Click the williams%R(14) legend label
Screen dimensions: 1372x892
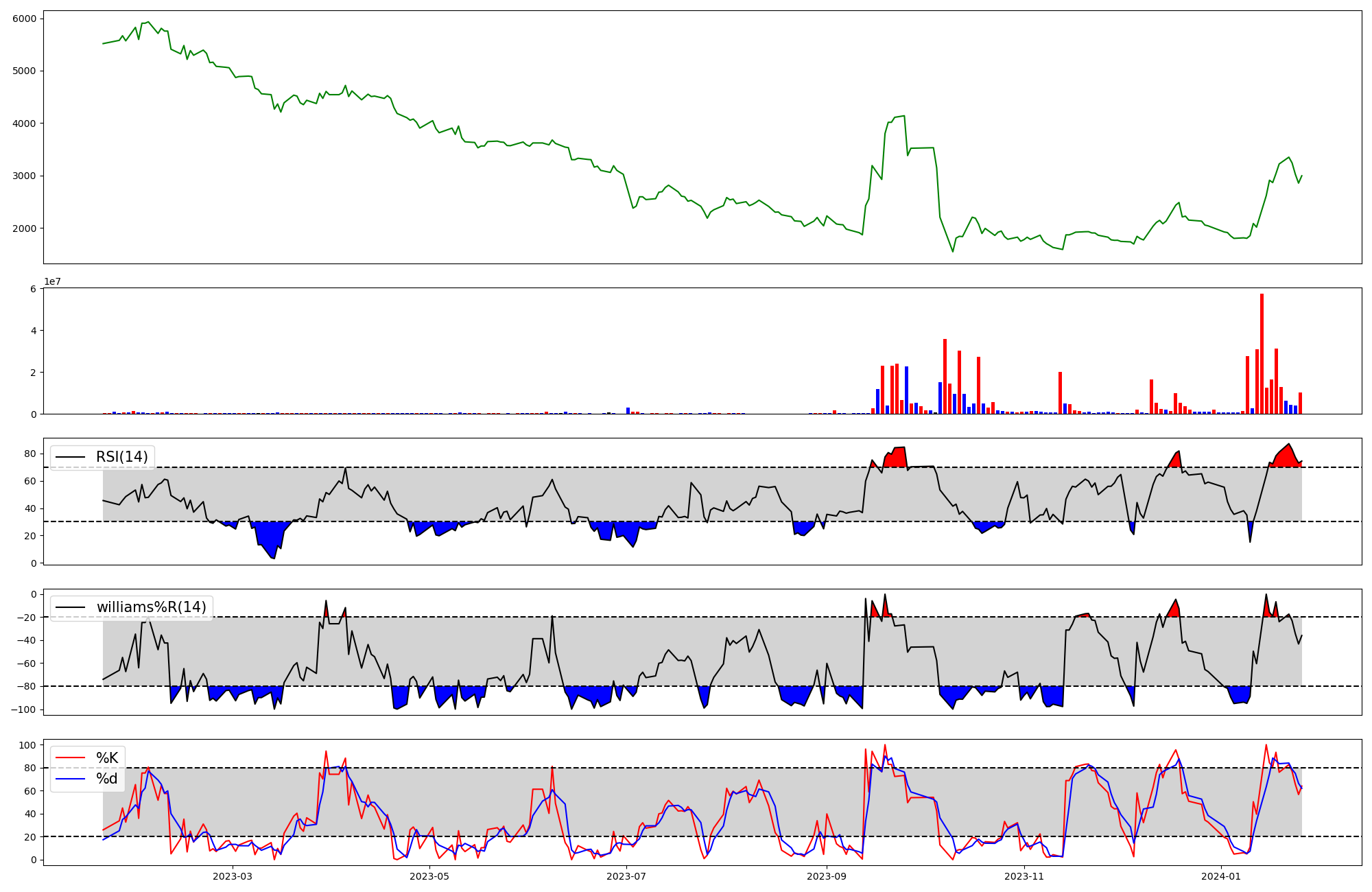(x=151, y=607)
